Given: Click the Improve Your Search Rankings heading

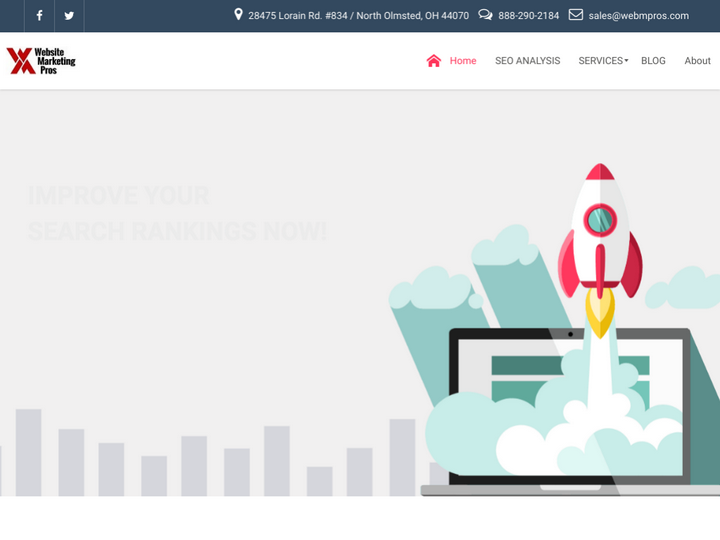Looking at the screenshot, I should click(177, 213).
